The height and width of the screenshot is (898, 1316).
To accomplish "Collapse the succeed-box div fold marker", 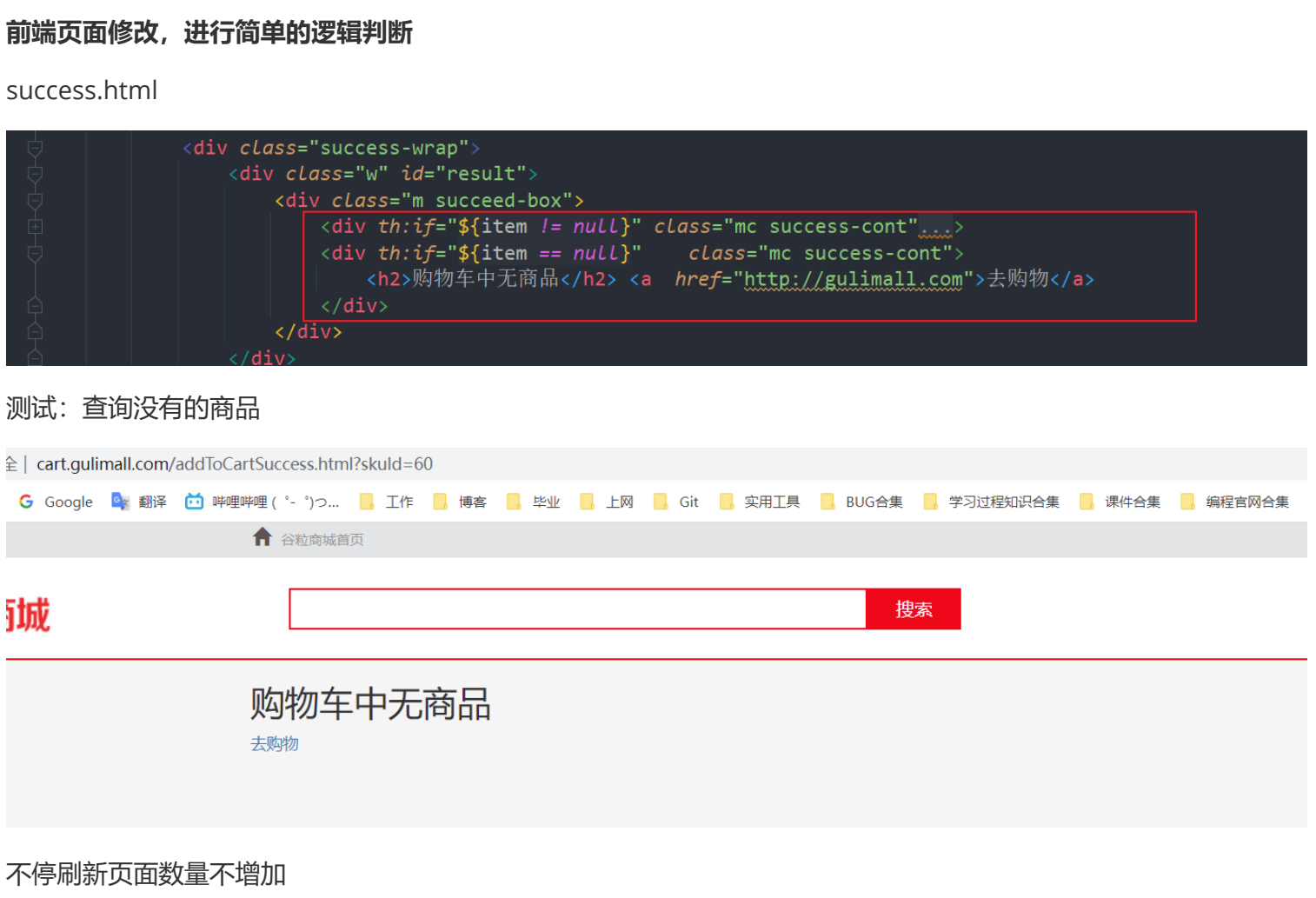I will pyautogui.click(x=35, y=202).
